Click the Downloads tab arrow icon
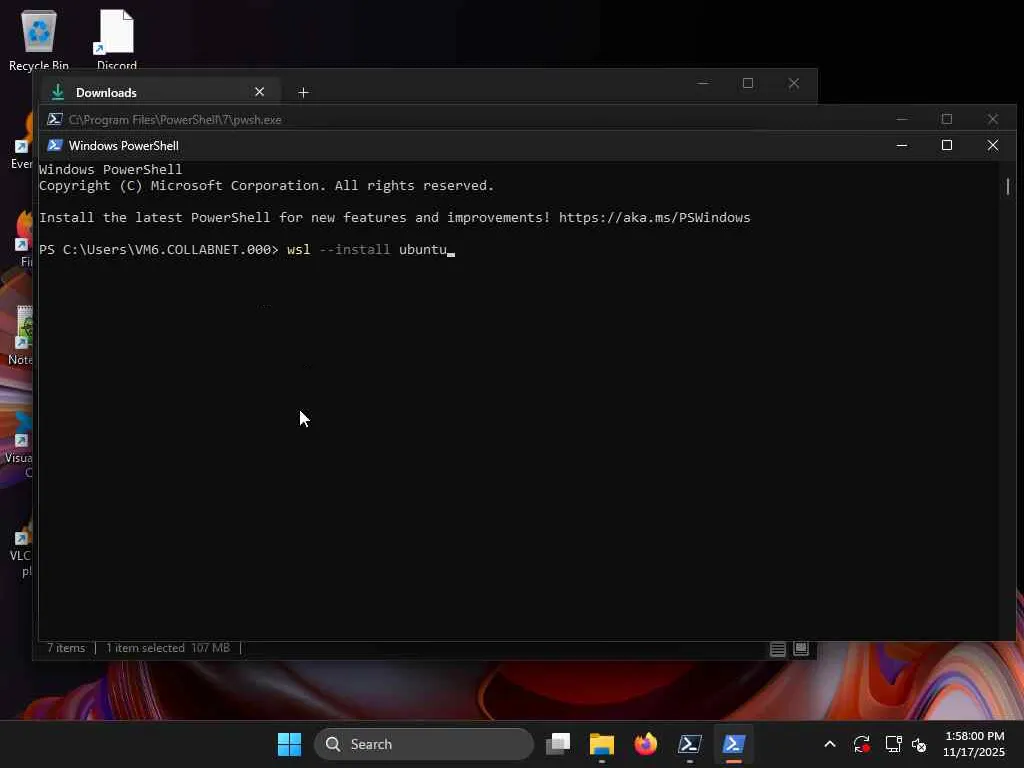 [57, 92]
